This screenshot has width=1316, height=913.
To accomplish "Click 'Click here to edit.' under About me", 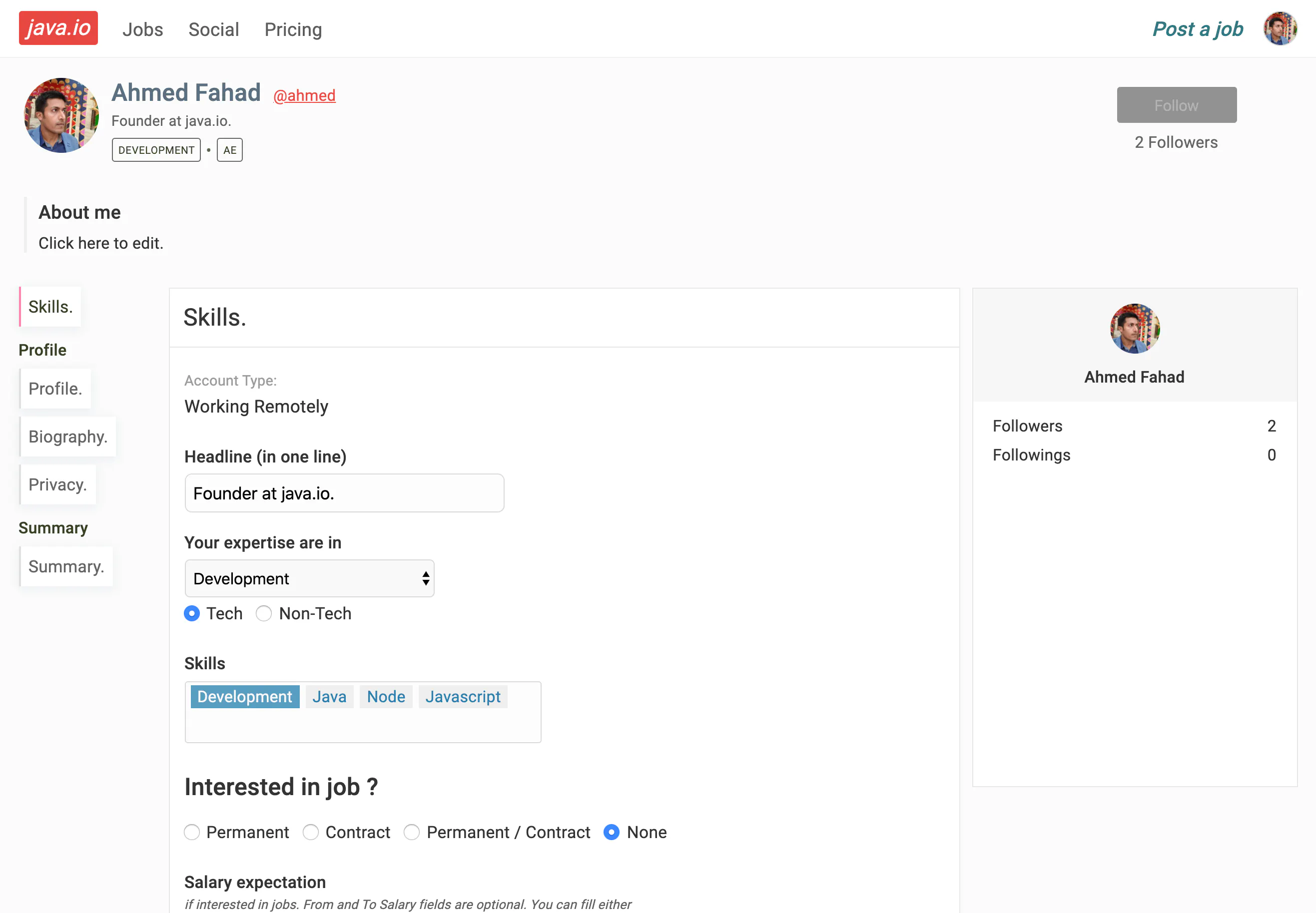I will (101, 243).
